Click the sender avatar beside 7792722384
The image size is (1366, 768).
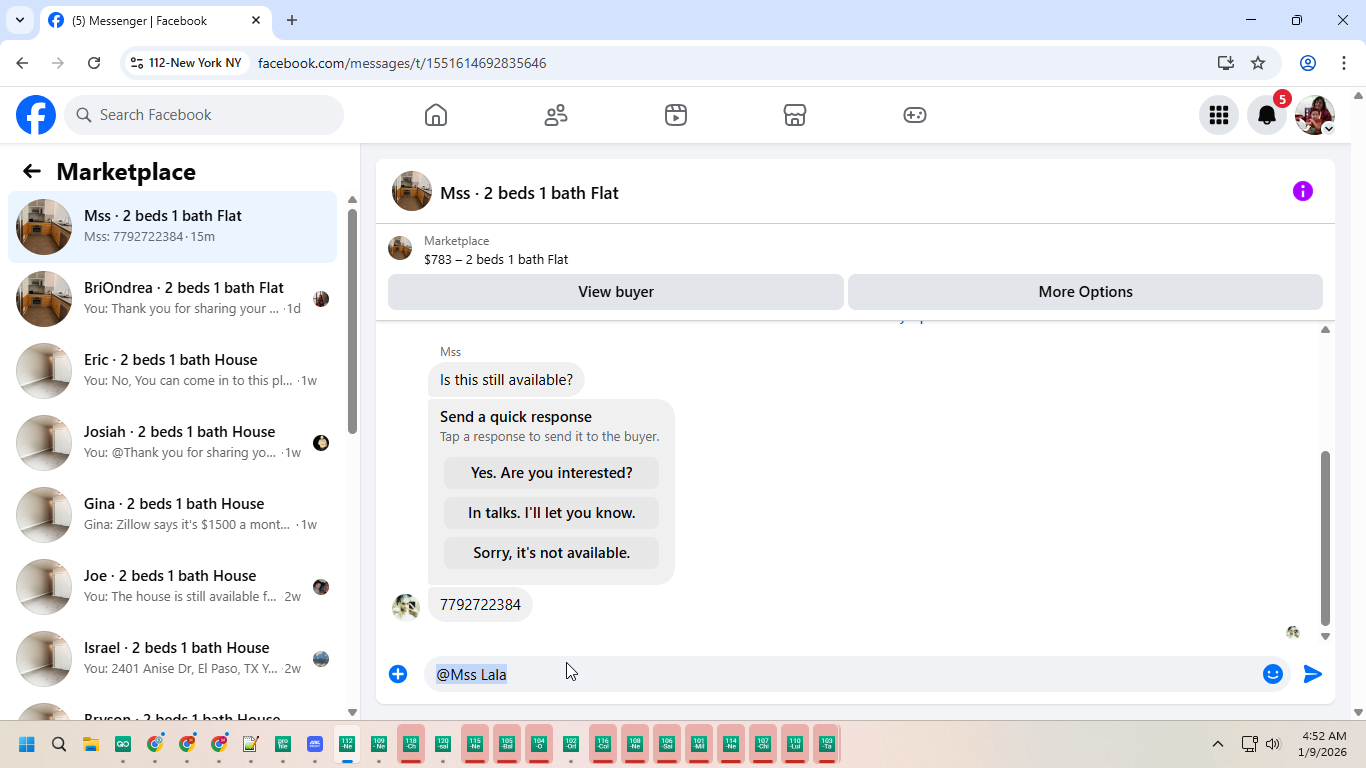pyautogui.click(x=405, y=606)
